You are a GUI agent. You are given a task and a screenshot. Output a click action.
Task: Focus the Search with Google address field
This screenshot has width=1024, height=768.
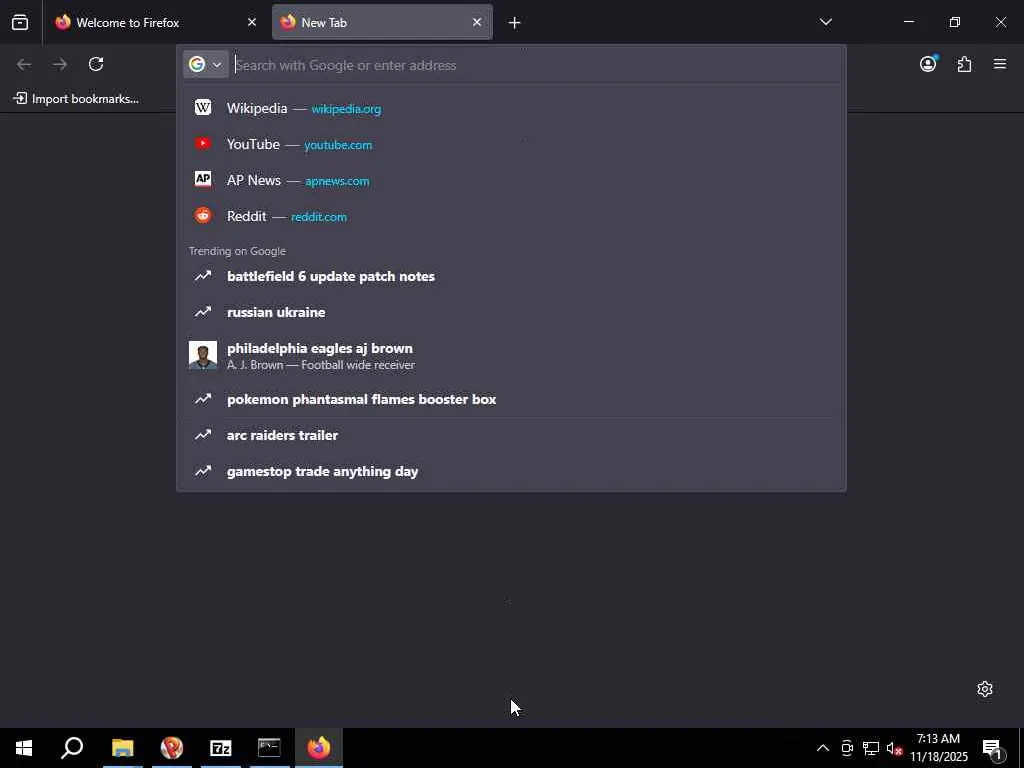536,65
